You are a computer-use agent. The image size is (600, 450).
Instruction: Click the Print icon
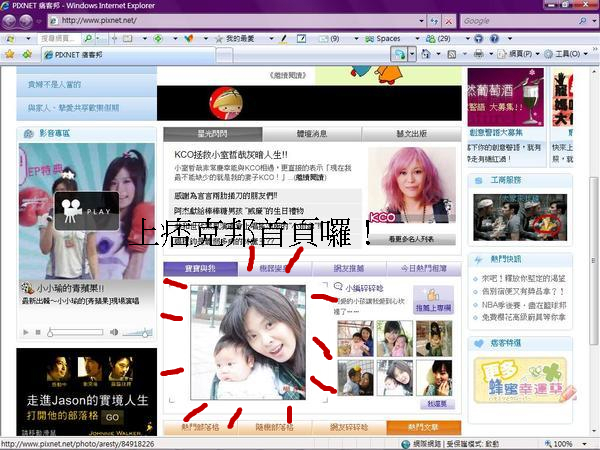478,54
